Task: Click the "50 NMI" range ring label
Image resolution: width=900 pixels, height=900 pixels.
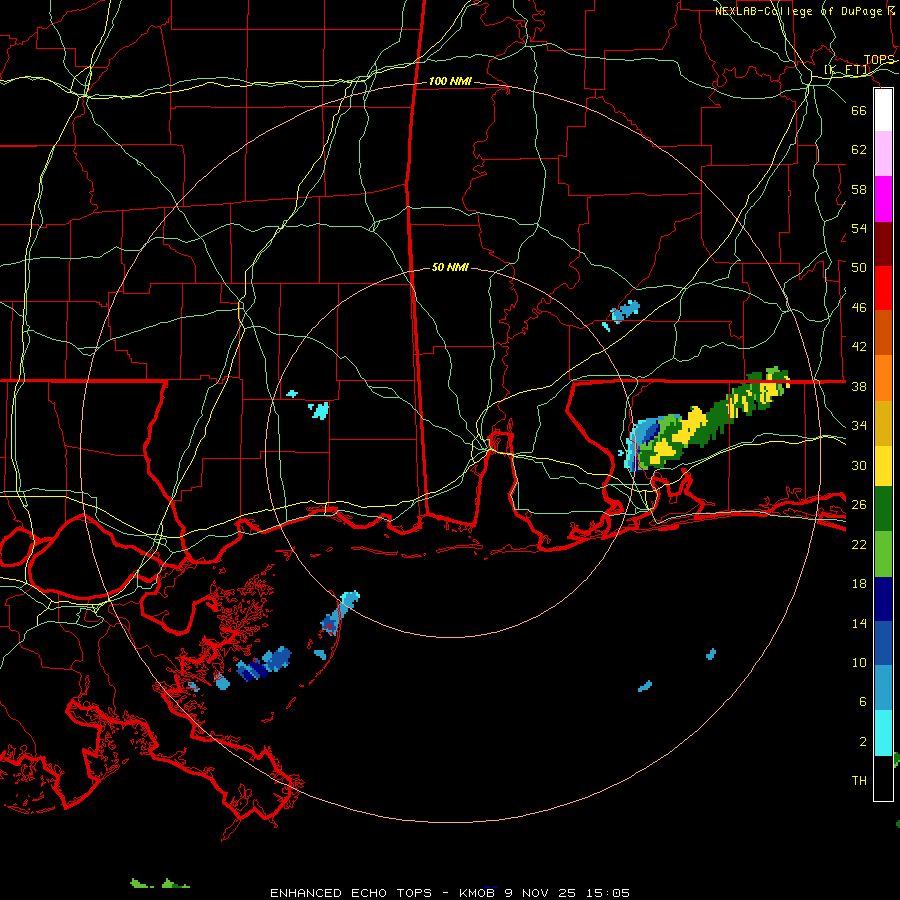Action: point(450,267)
